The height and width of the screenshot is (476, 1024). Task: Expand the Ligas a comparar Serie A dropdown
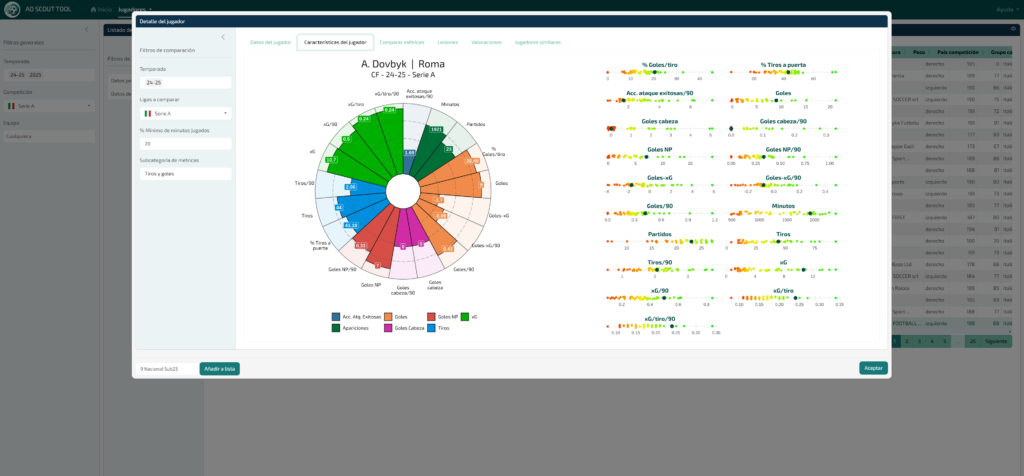click(x=185, y=113)
